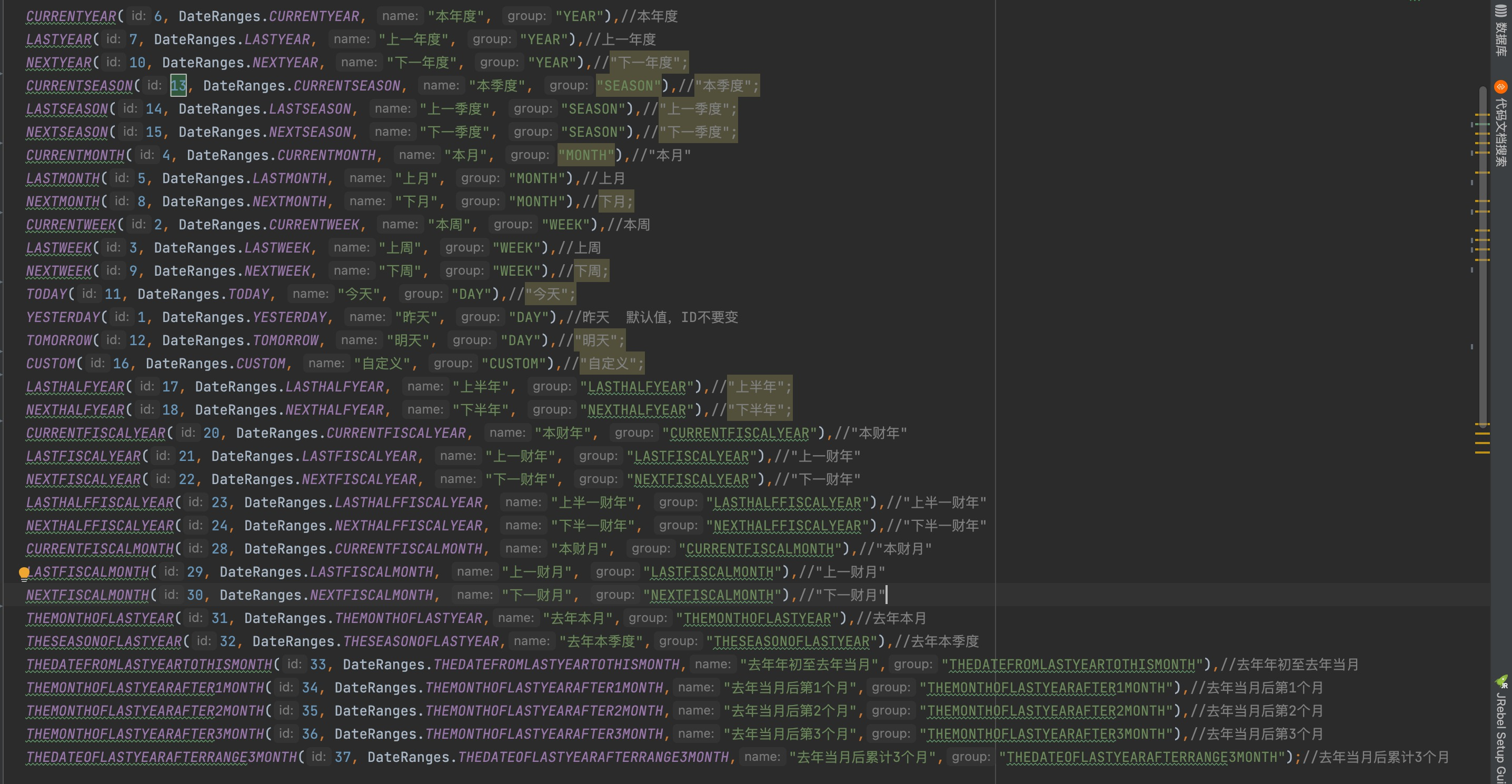Click the "自定义" name string
This screenshot has width=1512, height=784.
(x=382, y=364)
